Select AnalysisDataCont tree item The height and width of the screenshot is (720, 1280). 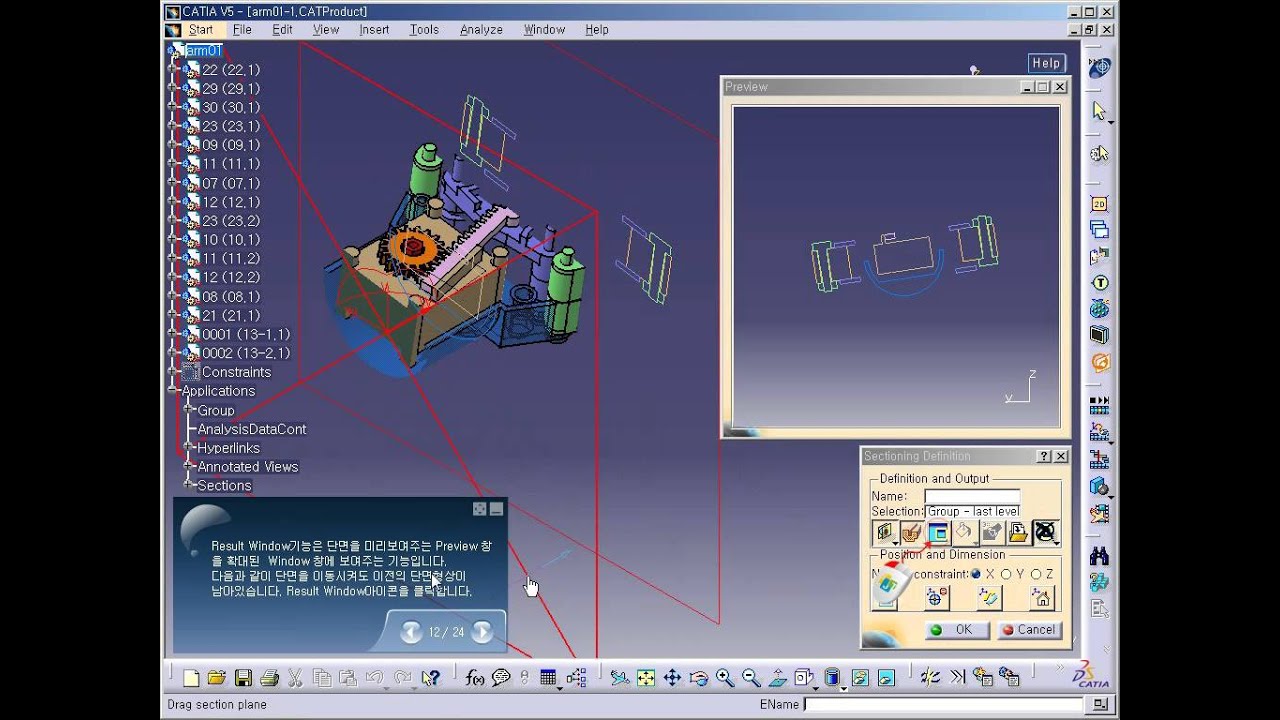252,429
